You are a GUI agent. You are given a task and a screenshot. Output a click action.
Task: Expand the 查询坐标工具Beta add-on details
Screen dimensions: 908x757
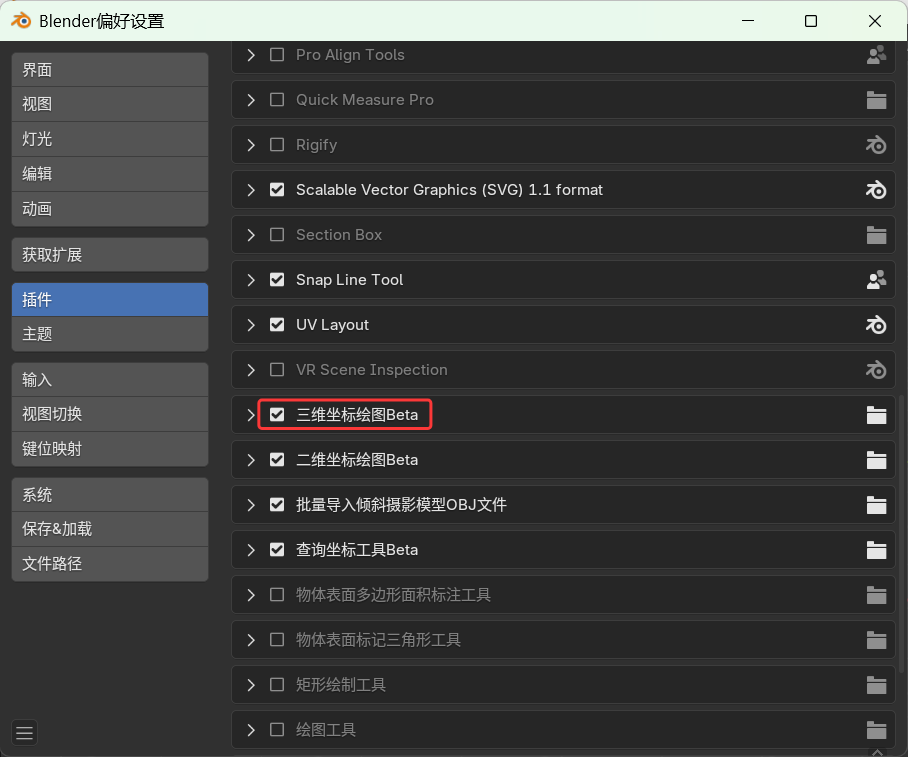251,550
